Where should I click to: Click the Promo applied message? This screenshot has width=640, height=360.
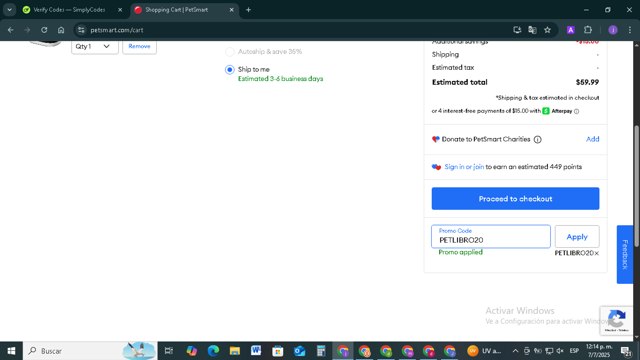460,252
